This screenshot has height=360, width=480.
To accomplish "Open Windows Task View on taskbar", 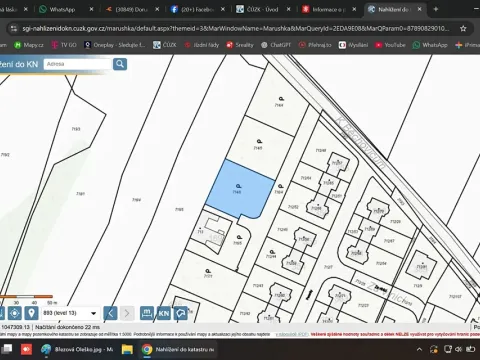I will tap(7, 349).
